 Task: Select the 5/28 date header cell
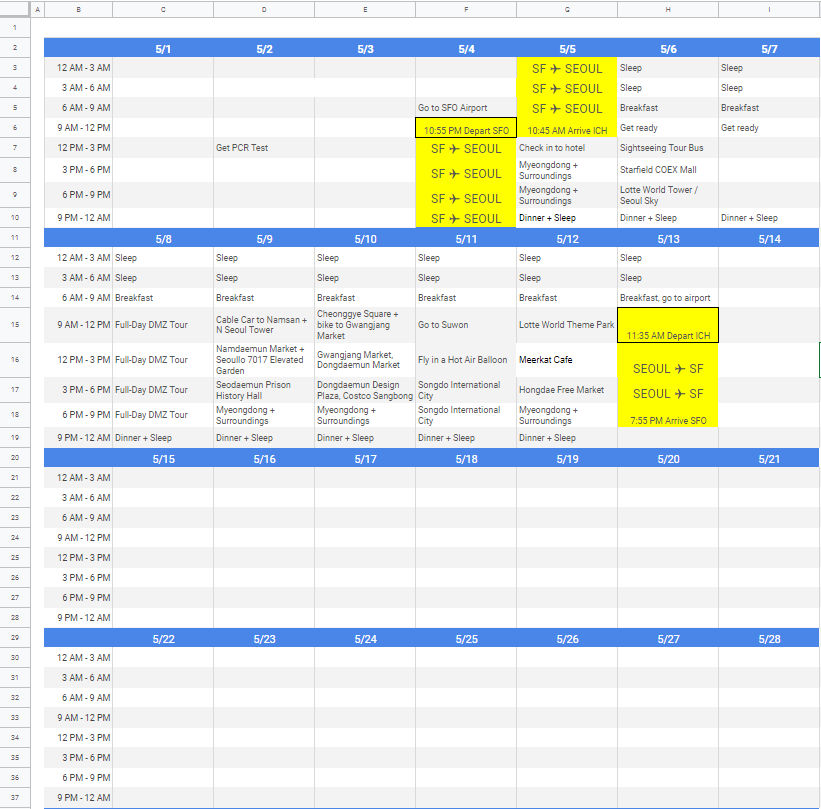click(769, 639)
